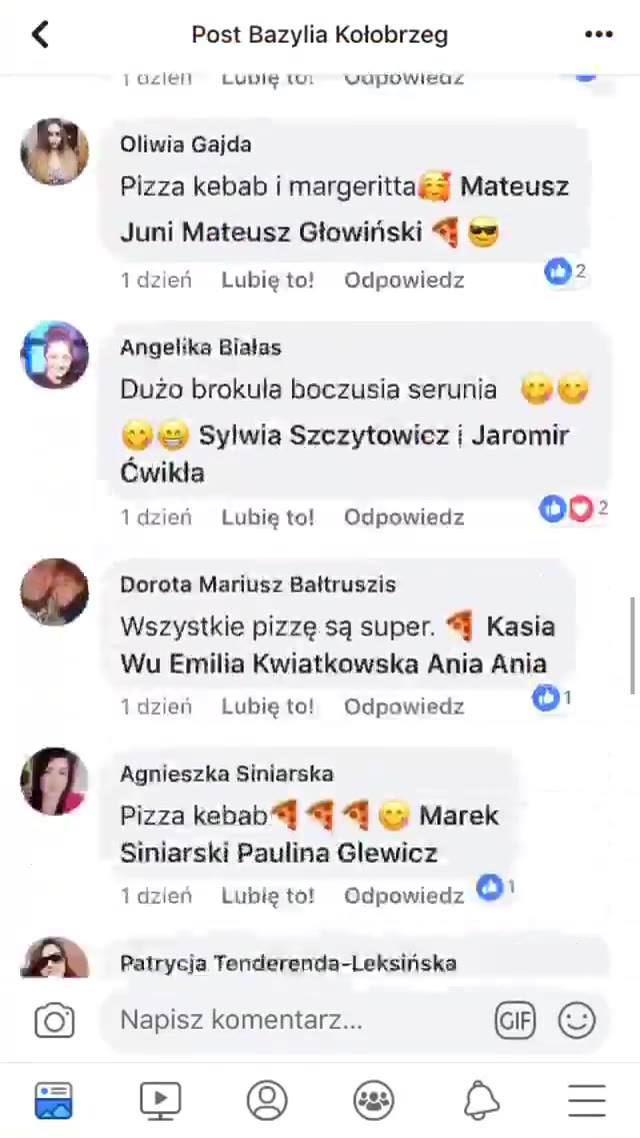Image resolution: width=640 pixels, height=1138 pixels.
Task: Reply to Oliwia Gajda's comment with Odpowiedz
Action: [404, 280]
